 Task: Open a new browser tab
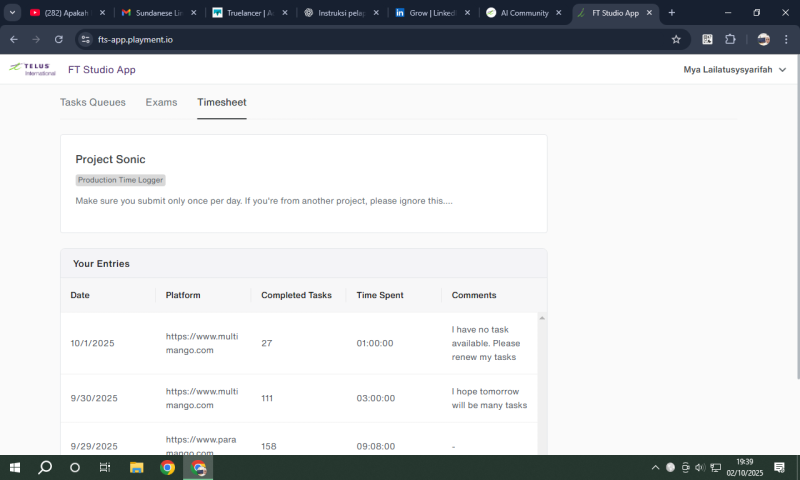671,13
